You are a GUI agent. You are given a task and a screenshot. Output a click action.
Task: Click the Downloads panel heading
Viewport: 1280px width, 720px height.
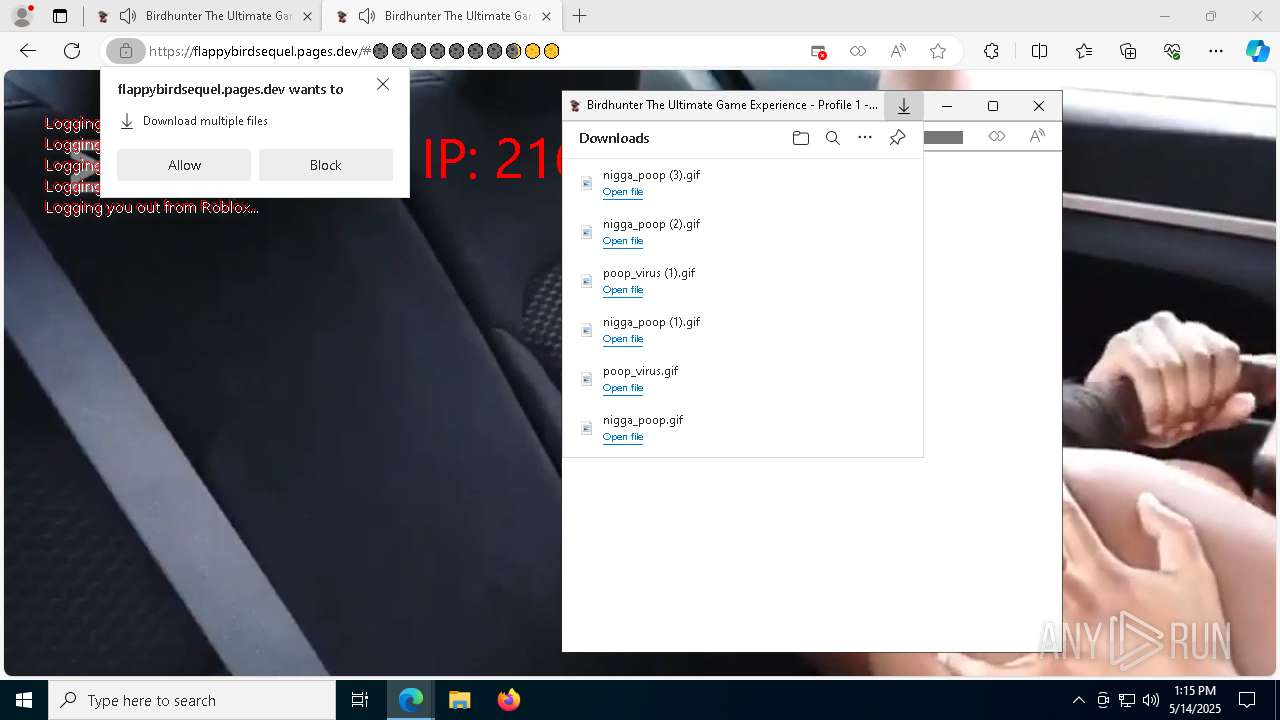coord(614,138)
